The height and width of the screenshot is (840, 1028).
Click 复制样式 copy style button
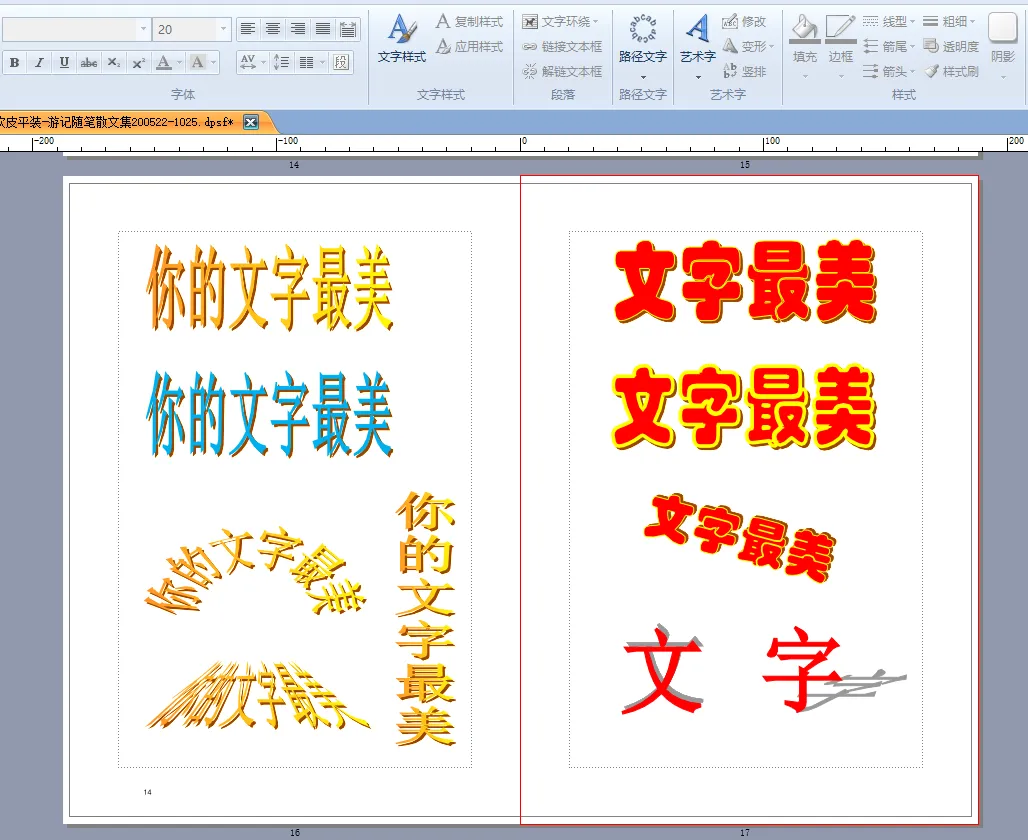[x=469, y=22]
